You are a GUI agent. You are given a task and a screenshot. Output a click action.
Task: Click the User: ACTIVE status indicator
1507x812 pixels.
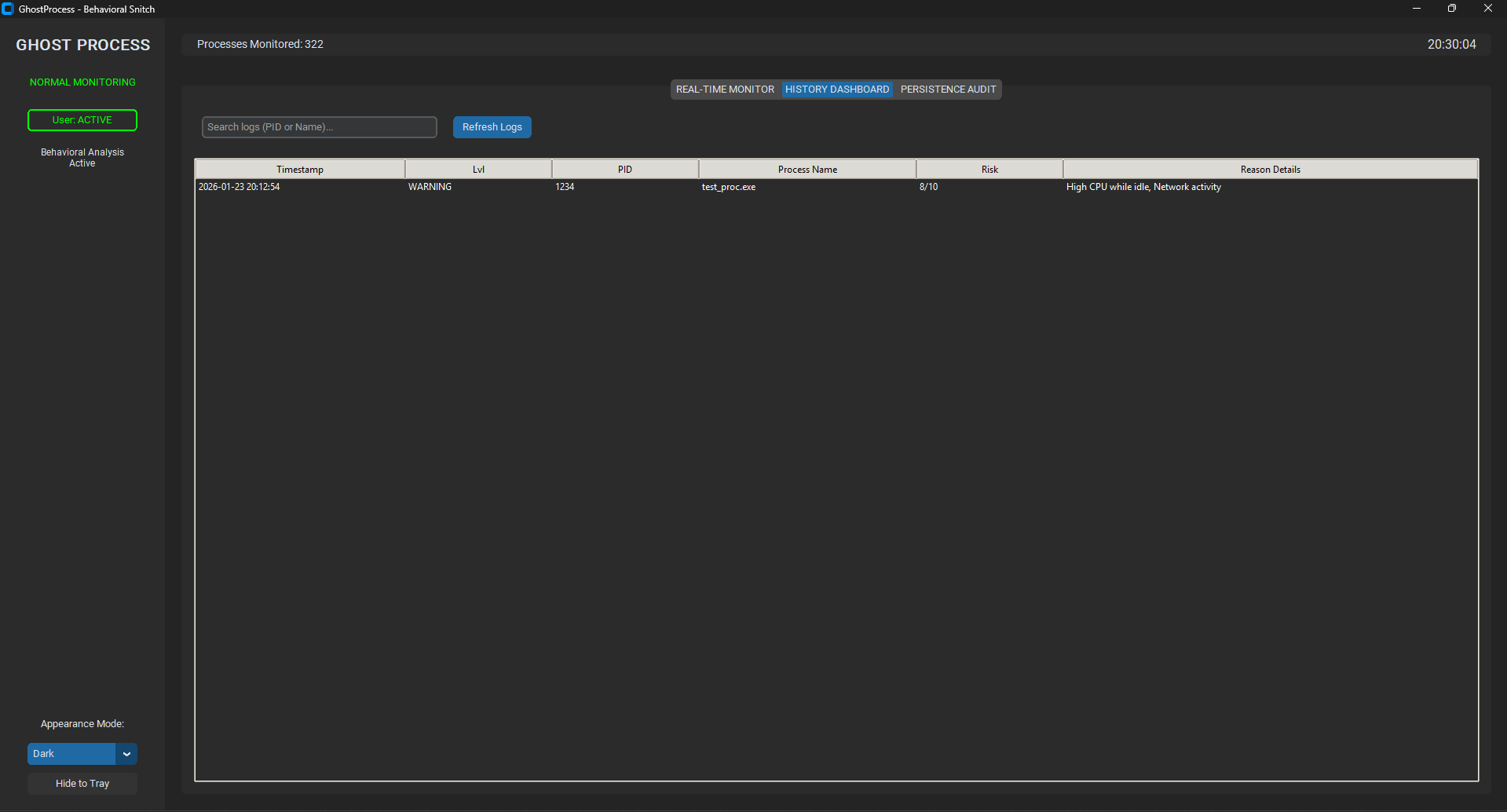click(82, 120)
